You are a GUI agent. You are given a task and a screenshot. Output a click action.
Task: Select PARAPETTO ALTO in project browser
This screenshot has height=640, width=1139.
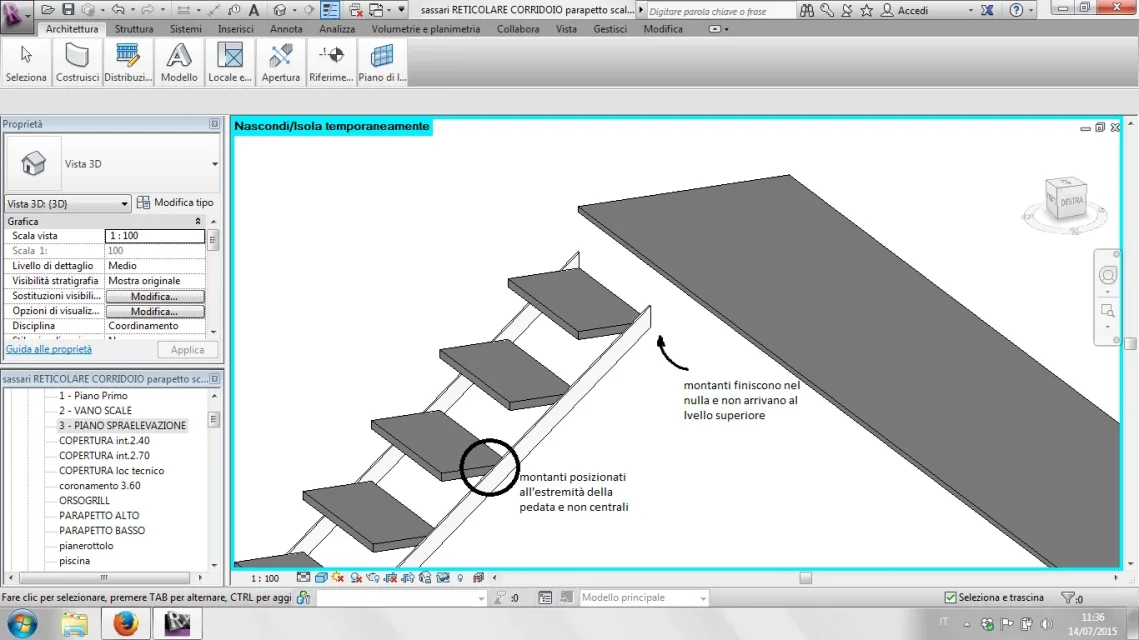[x=99, y=515]
